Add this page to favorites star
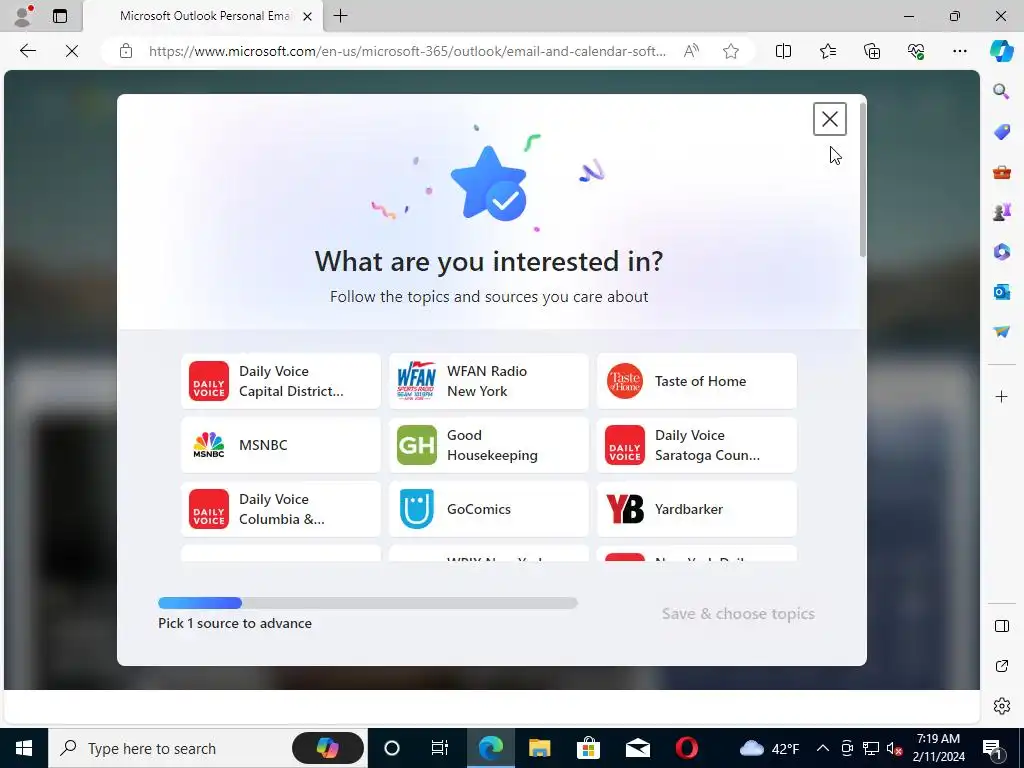The width and height of the screenshot is (1024, 768). pos(731,51)
